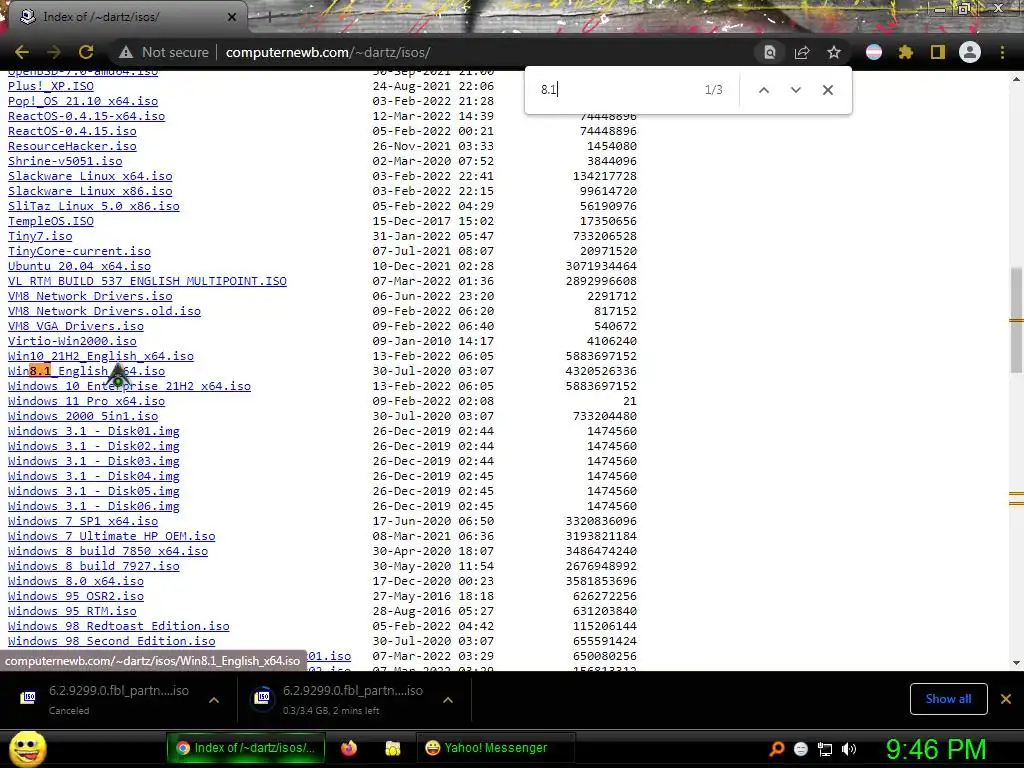The width and height of the screenshot is (1024, 768).
Task: Open VL_RTM_BUILD_537_ENGLISH_MULTIPOINT.ISO
Action: (147, 281)
